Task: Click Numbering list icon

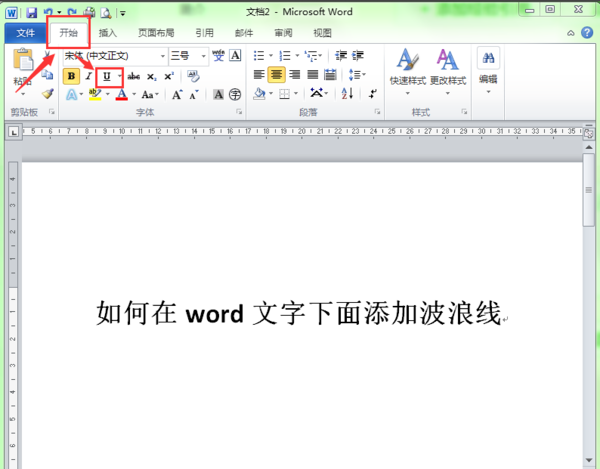Action: point(285,56)
